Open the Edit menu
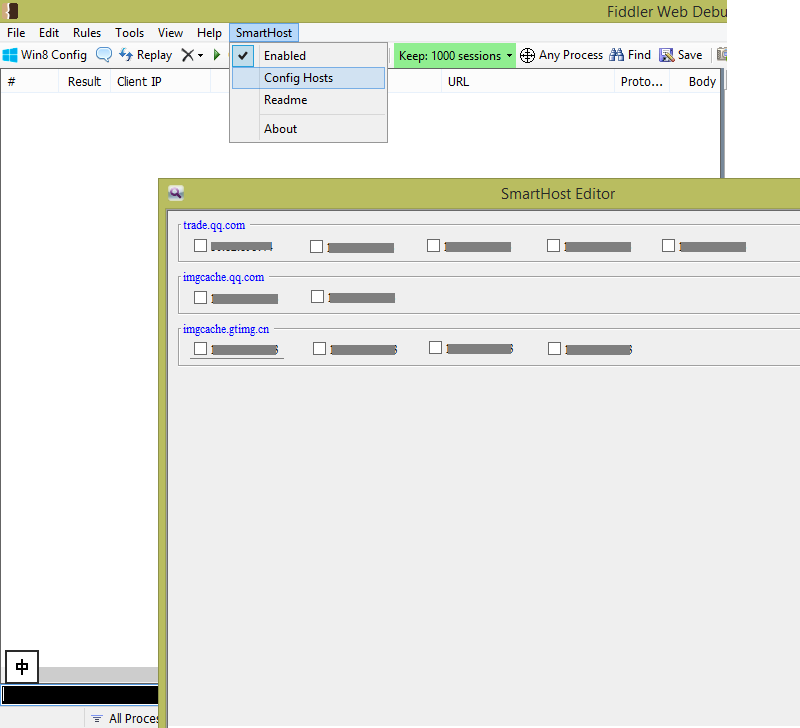The height and width of the screenshot is (728, 800). pyautogui.click(x=49, y=33)
